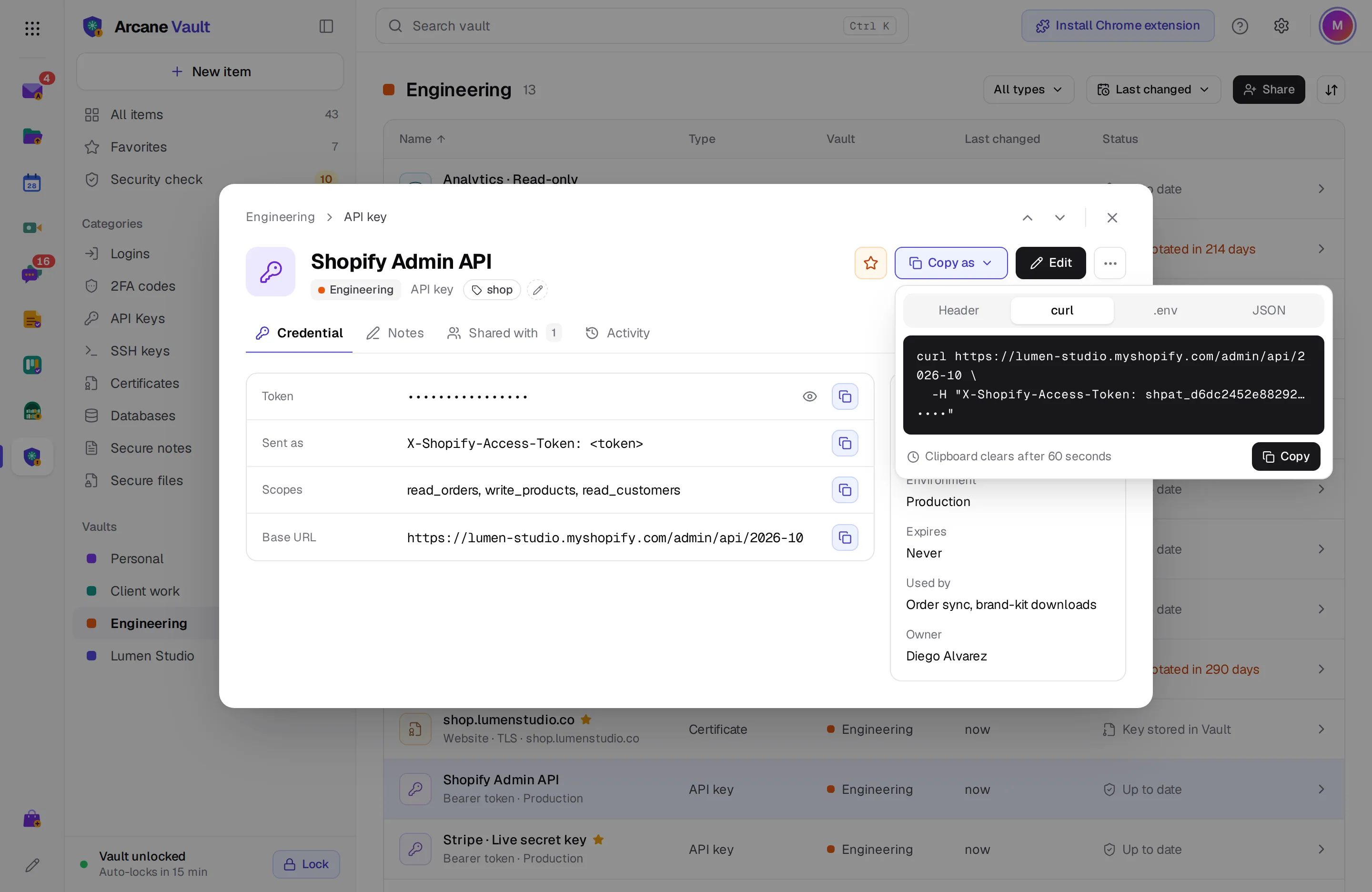Open the Shared with tab
The image size is (1372, 892).
(504, 333)
